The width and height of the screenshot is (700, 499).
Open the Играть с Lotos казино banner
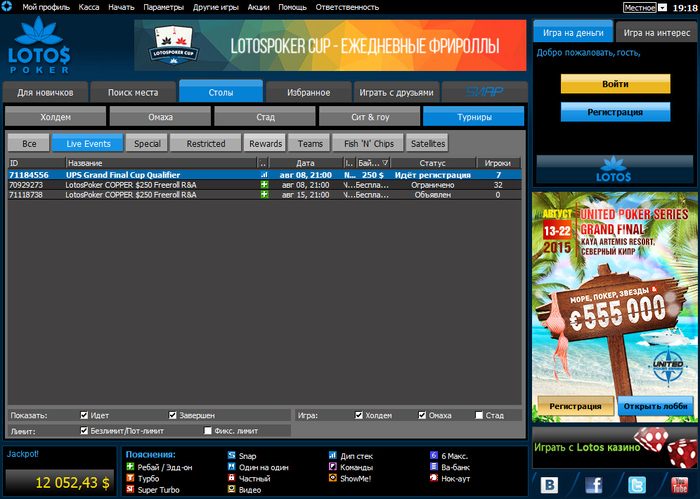click(x=614, y=448)
